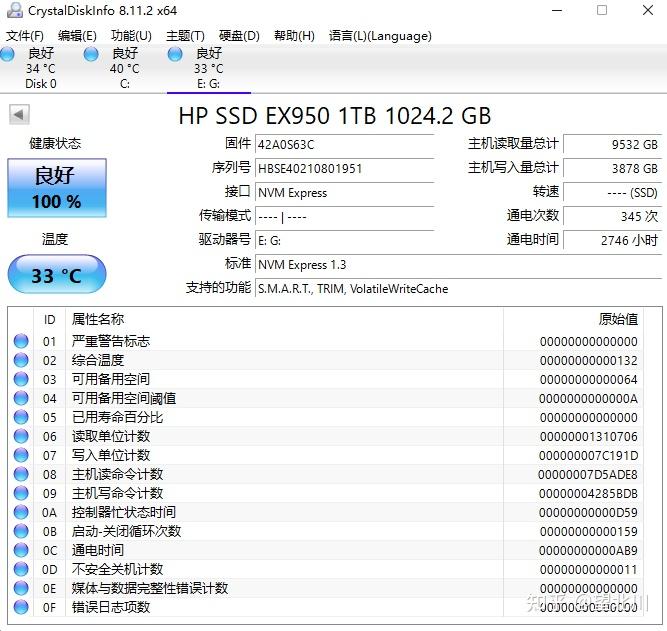Open the 主题(T) menu
The width and height of the screenshot is (667, 631).
click(x=185, y=36)
